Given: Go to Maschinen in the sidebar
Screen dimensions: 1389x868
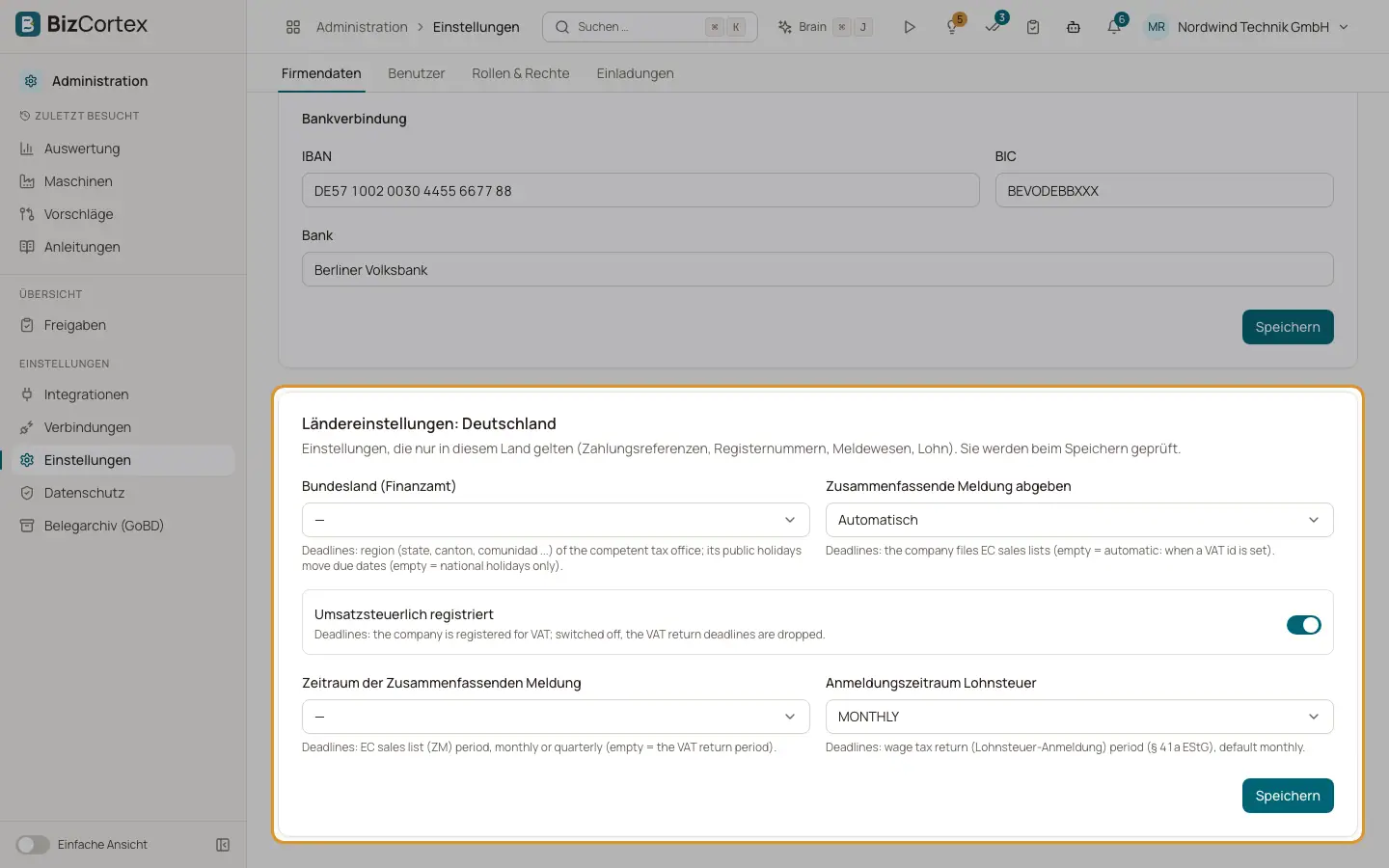Looking at the screenshot, I should click(123, 181).
